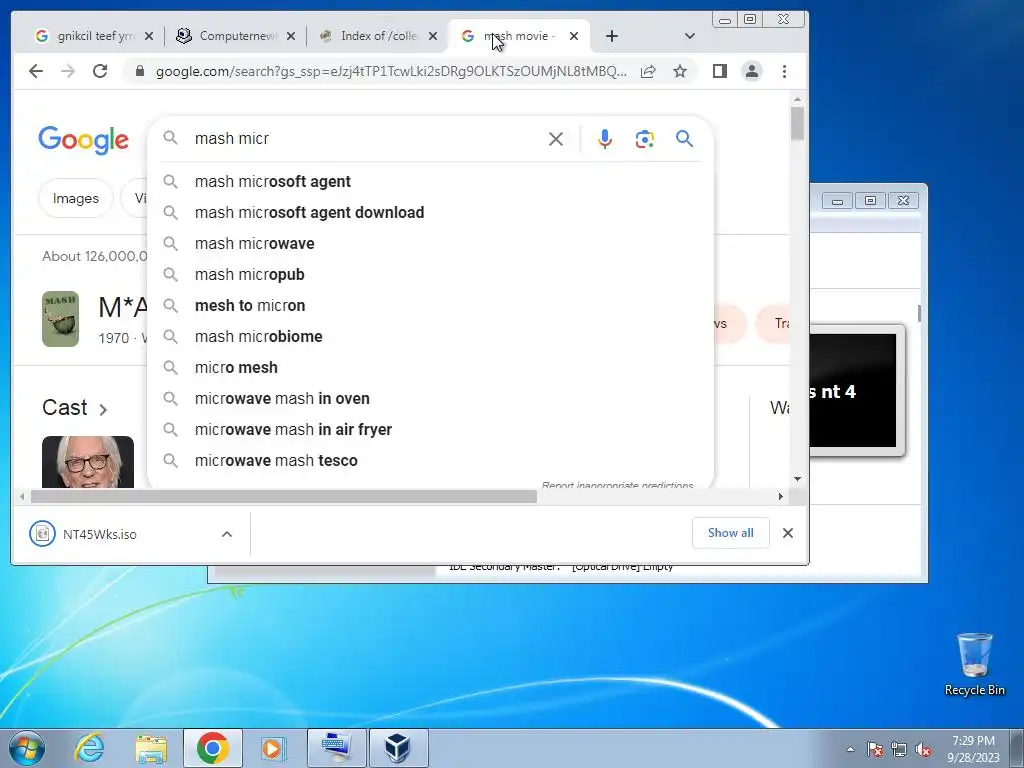This screenshot has height=768, width=1024.
Task: View site information via the padlock icon
Action: coord(140,71)
